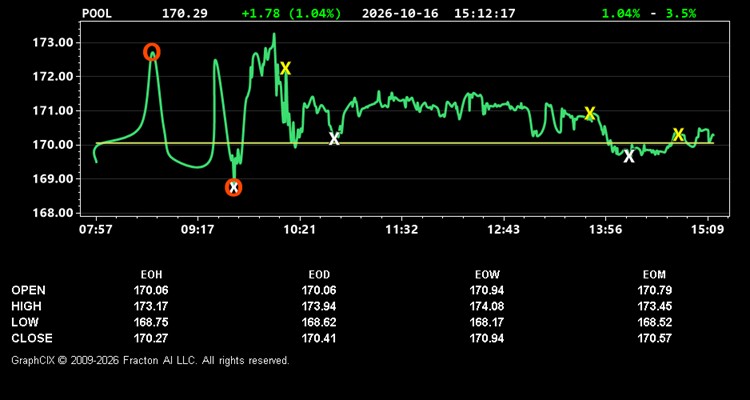Click the 15:09 time axis label

[707, 230]
